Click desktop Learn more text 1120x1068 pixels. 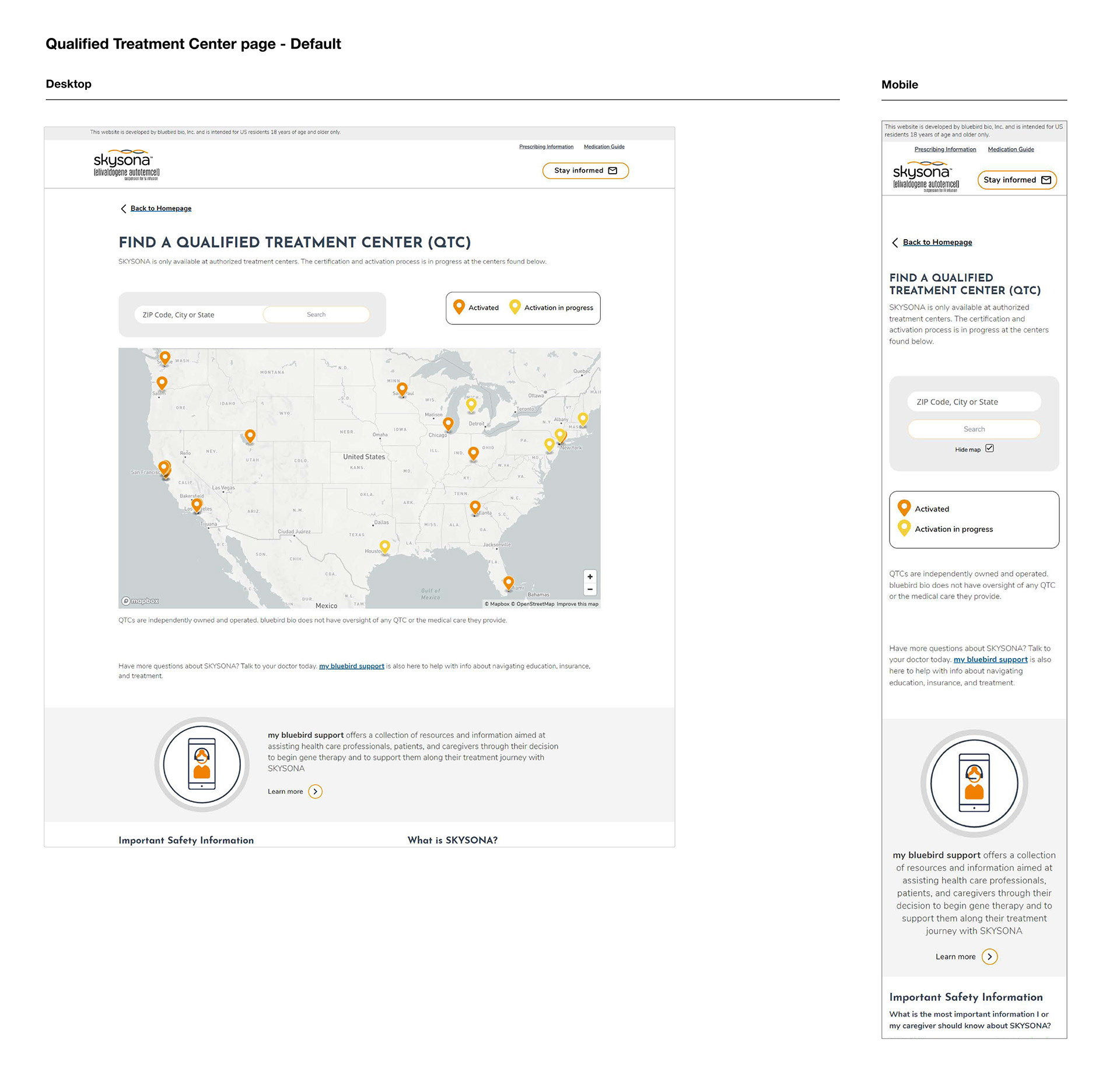(285, 792)
